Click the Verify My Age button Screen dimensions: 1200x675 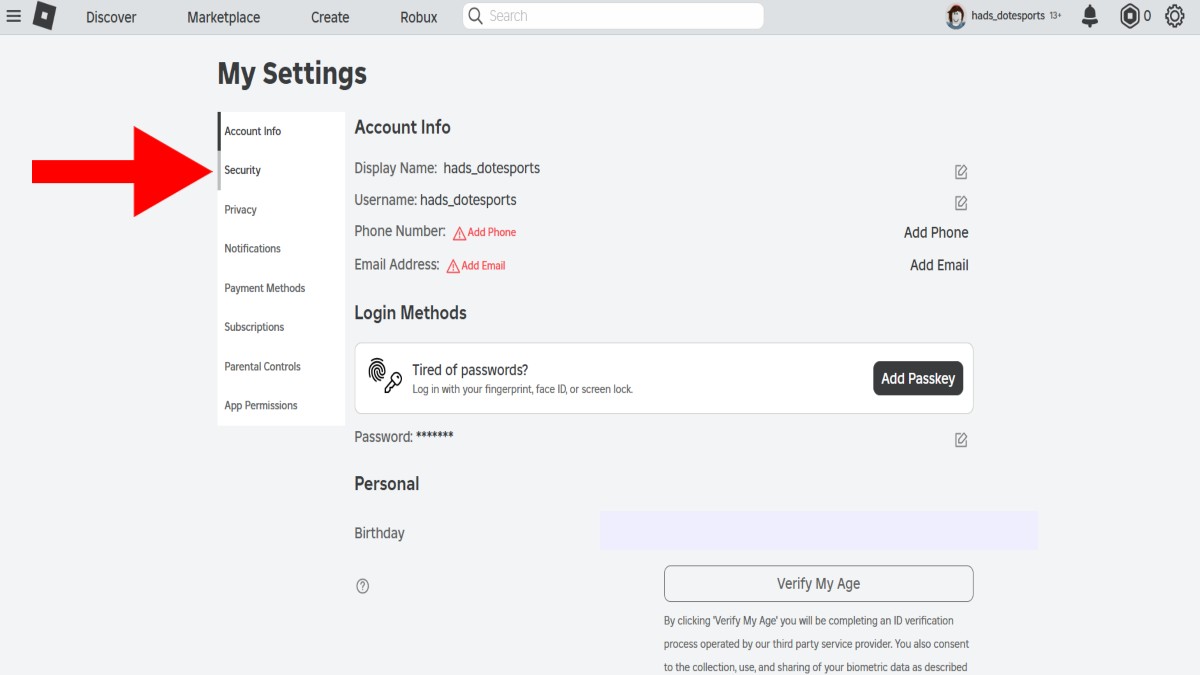coord(818,584)
